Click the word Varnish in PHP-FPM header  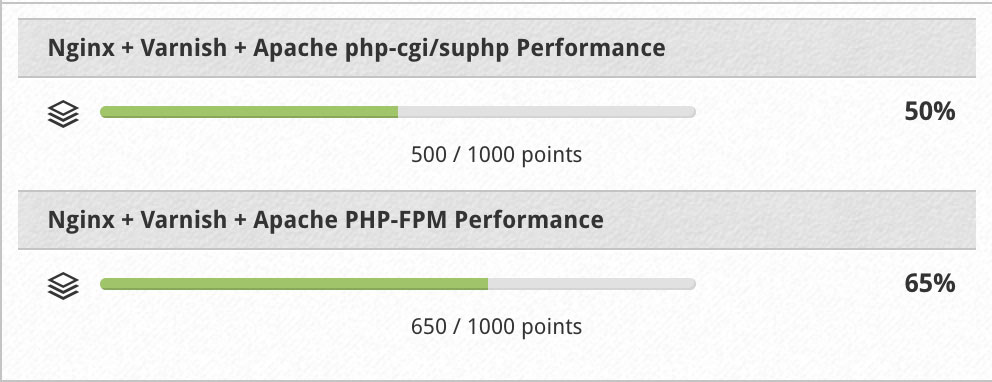click(x=183, y=220)
